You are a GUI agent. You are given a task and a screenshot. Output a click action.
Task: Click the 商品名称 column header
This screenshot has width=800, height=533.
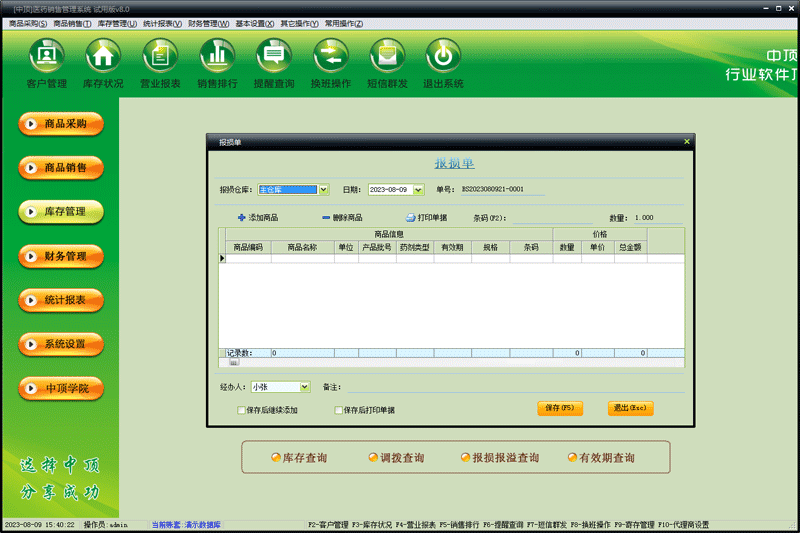[303, 247]
